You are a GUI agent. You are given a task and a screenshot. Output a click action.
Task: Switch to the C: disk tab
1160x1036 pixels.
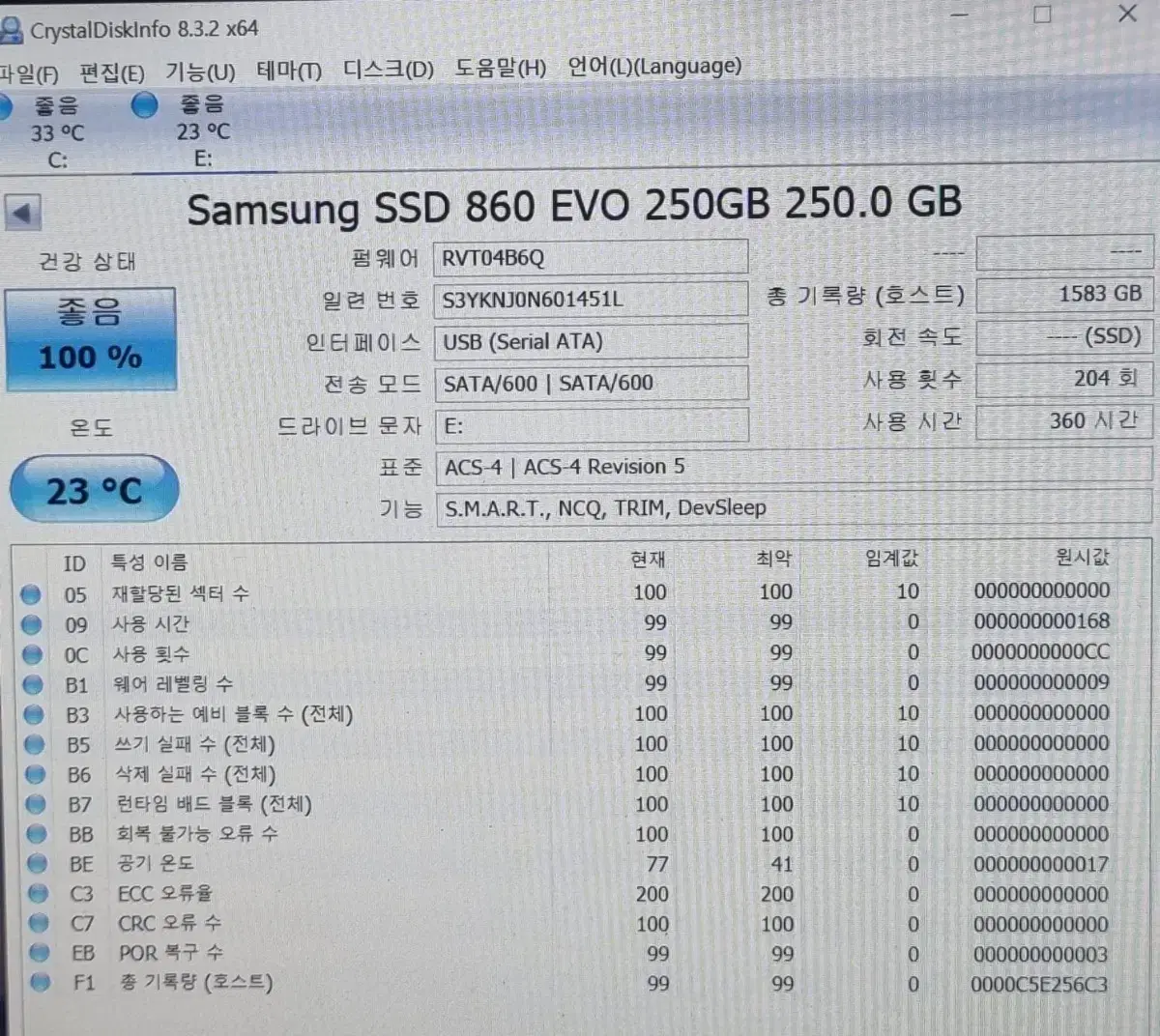pyautogui.click(x=58, y=132)
